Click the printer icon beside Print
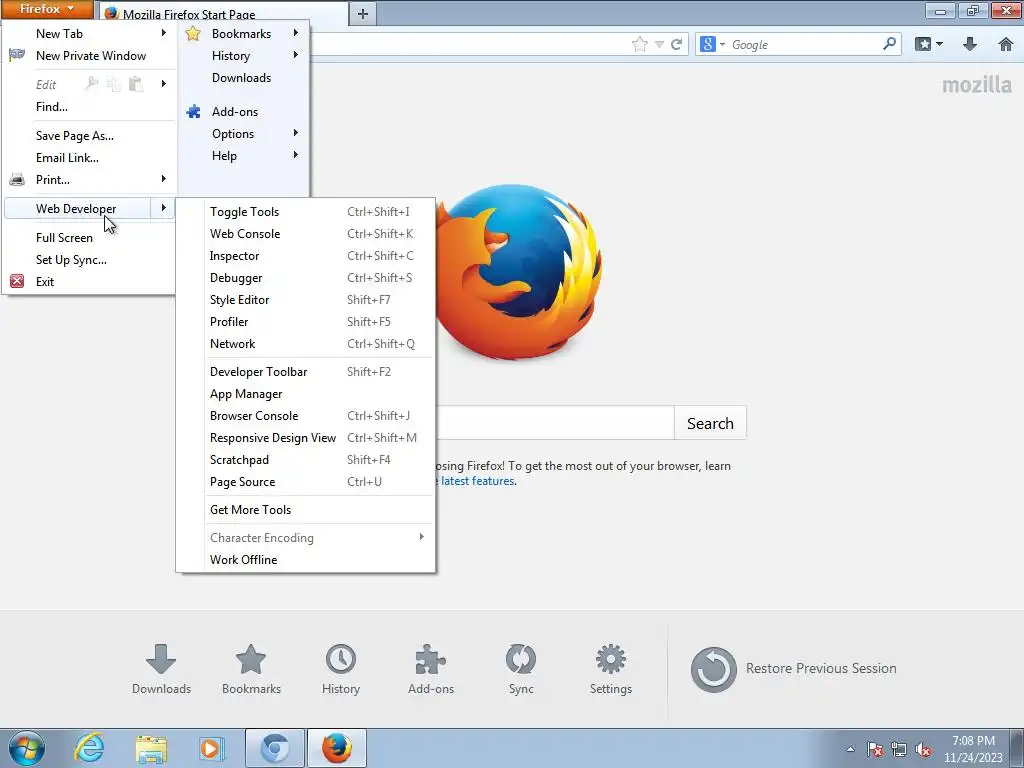Screen dimensions: 1024x768 point(17,180)
